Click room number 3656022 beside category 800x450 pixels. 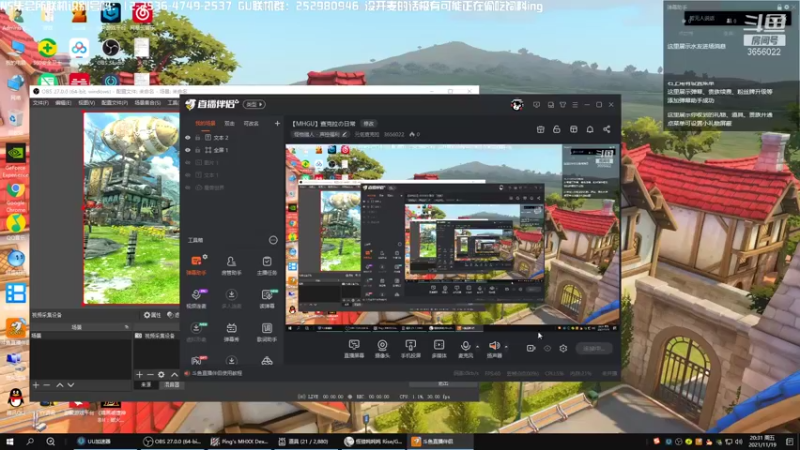point(394,135)
